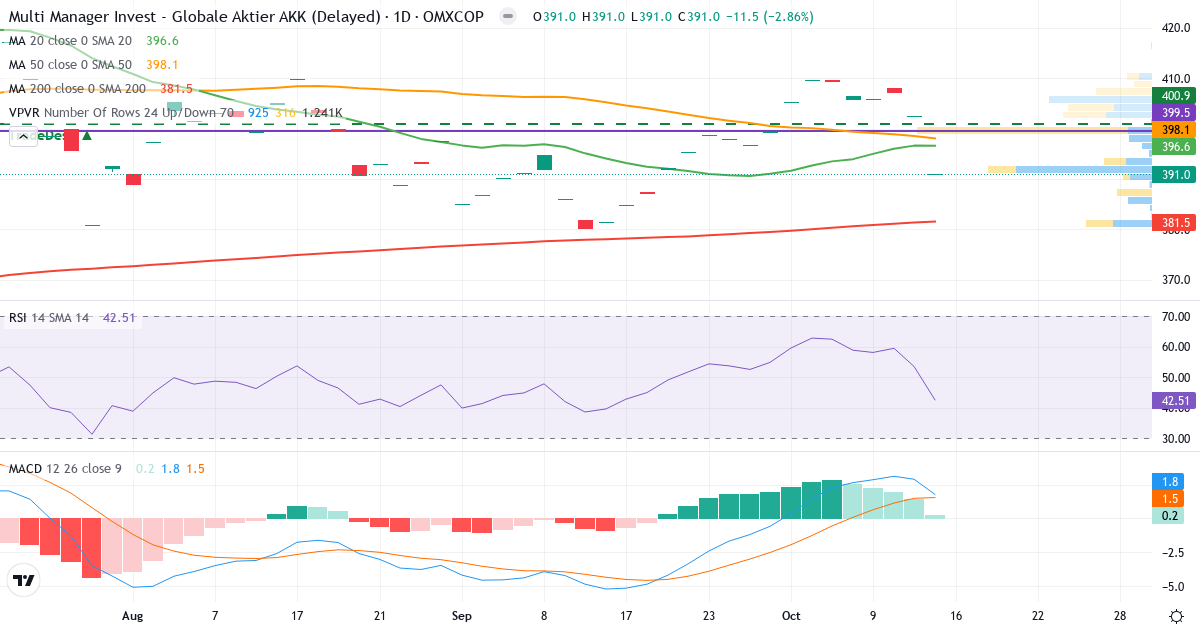
Task: Select the MA 200 close 0 SMA 200 legend
Action: [78, 89]
